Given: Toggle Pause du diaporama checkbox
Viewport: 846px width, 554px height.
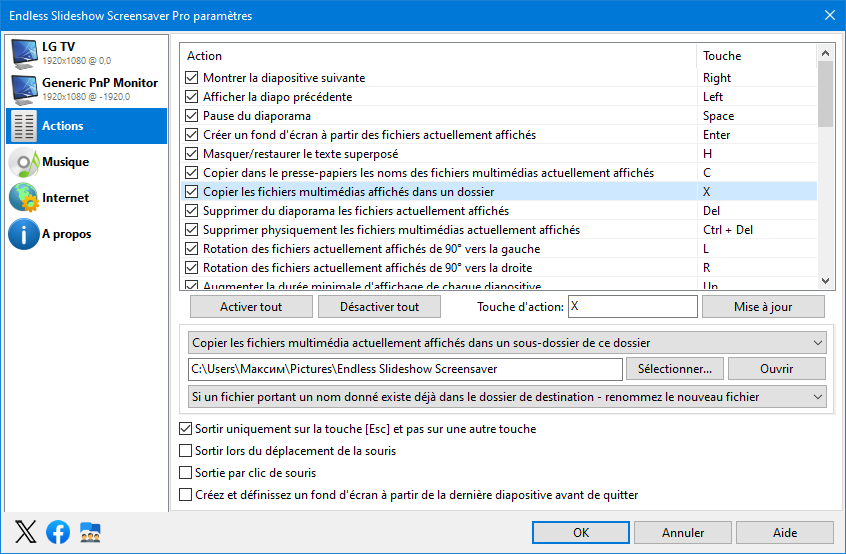Looking at the screenshot, I should (x=192, y=115).
